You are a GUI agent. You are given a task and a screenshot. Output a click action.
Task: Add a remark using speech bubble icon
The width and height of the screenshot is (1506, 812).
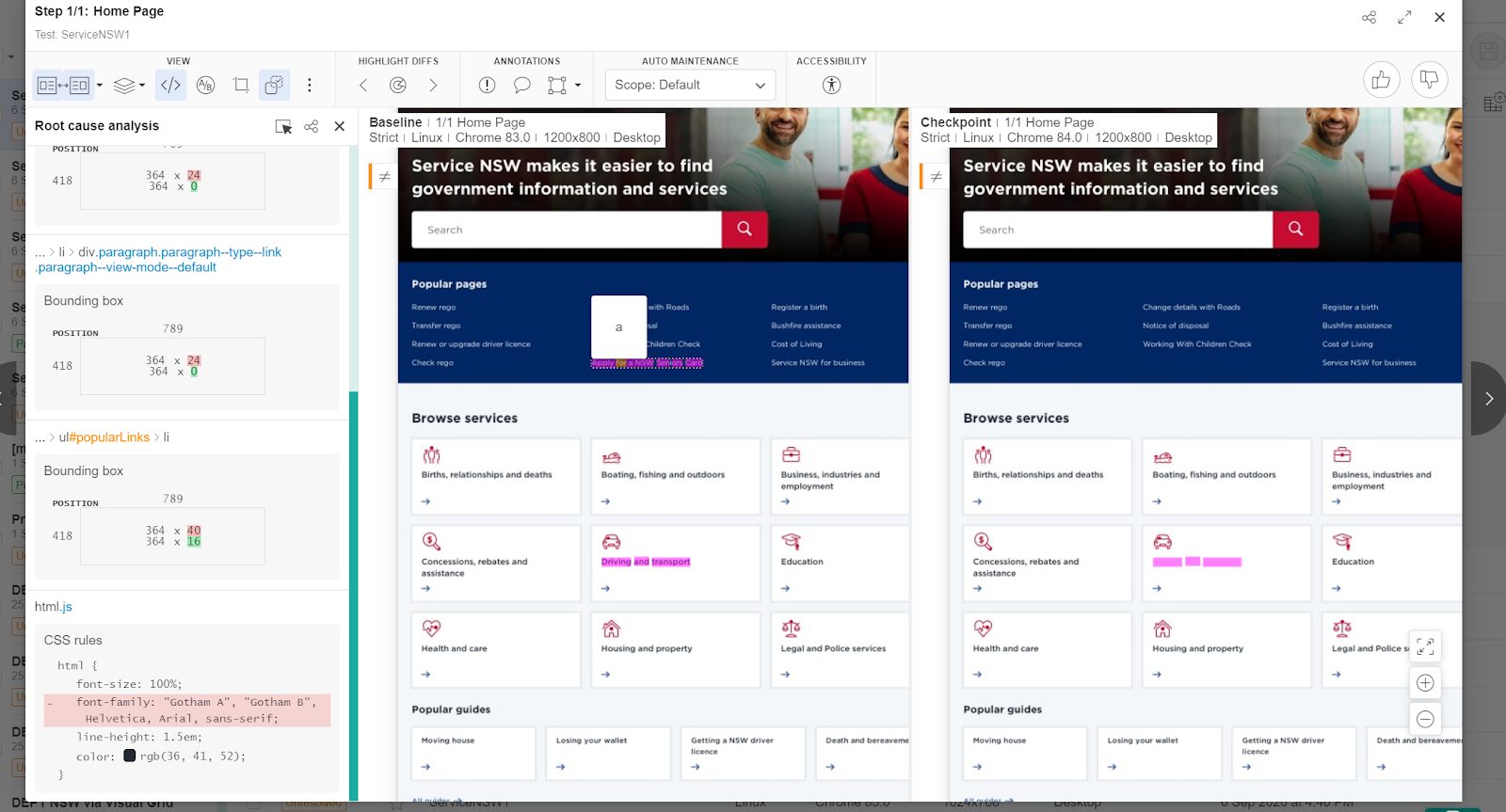[x=521, y=86]
